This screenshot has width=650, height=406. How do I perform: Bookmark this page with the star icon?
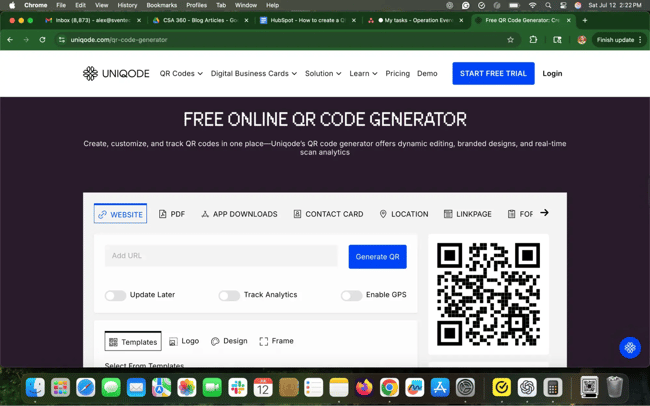pyautogui.click(x=510, y=40)
